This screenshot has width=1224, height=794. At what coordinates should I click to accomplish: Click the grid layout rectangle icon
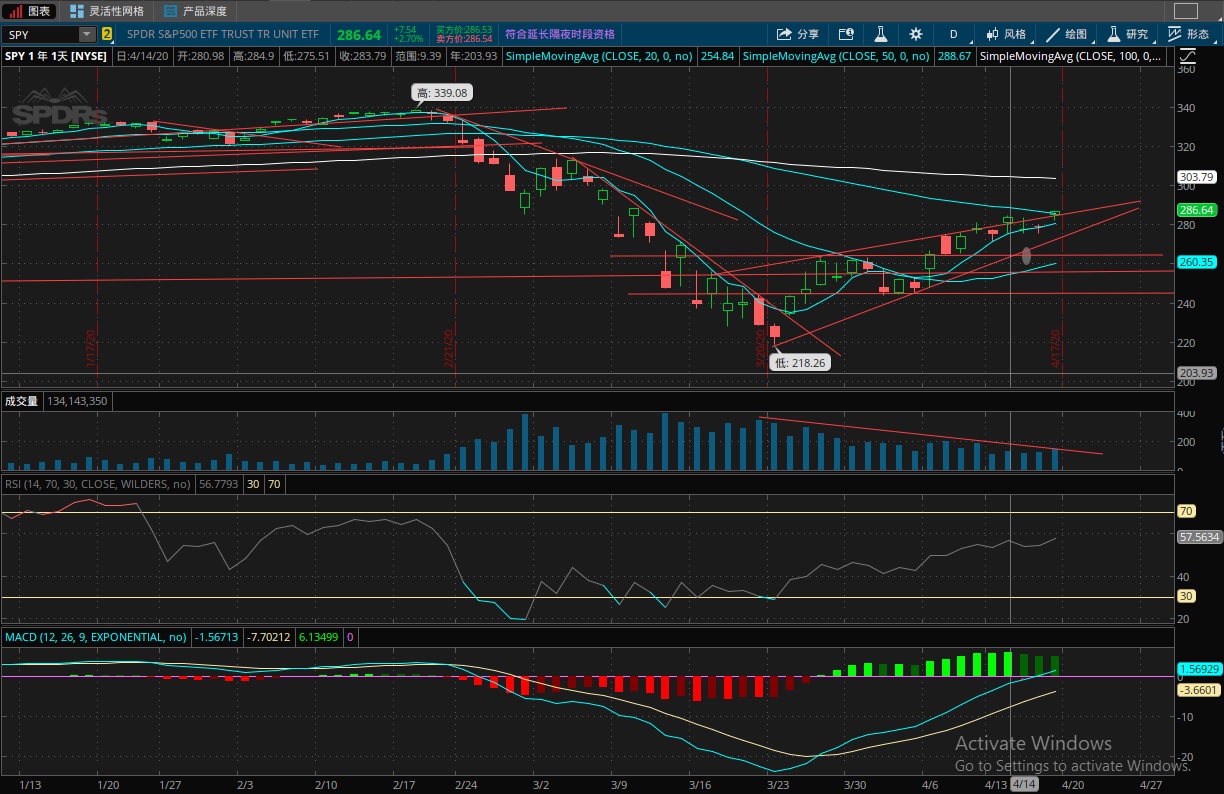[1185, 11]
